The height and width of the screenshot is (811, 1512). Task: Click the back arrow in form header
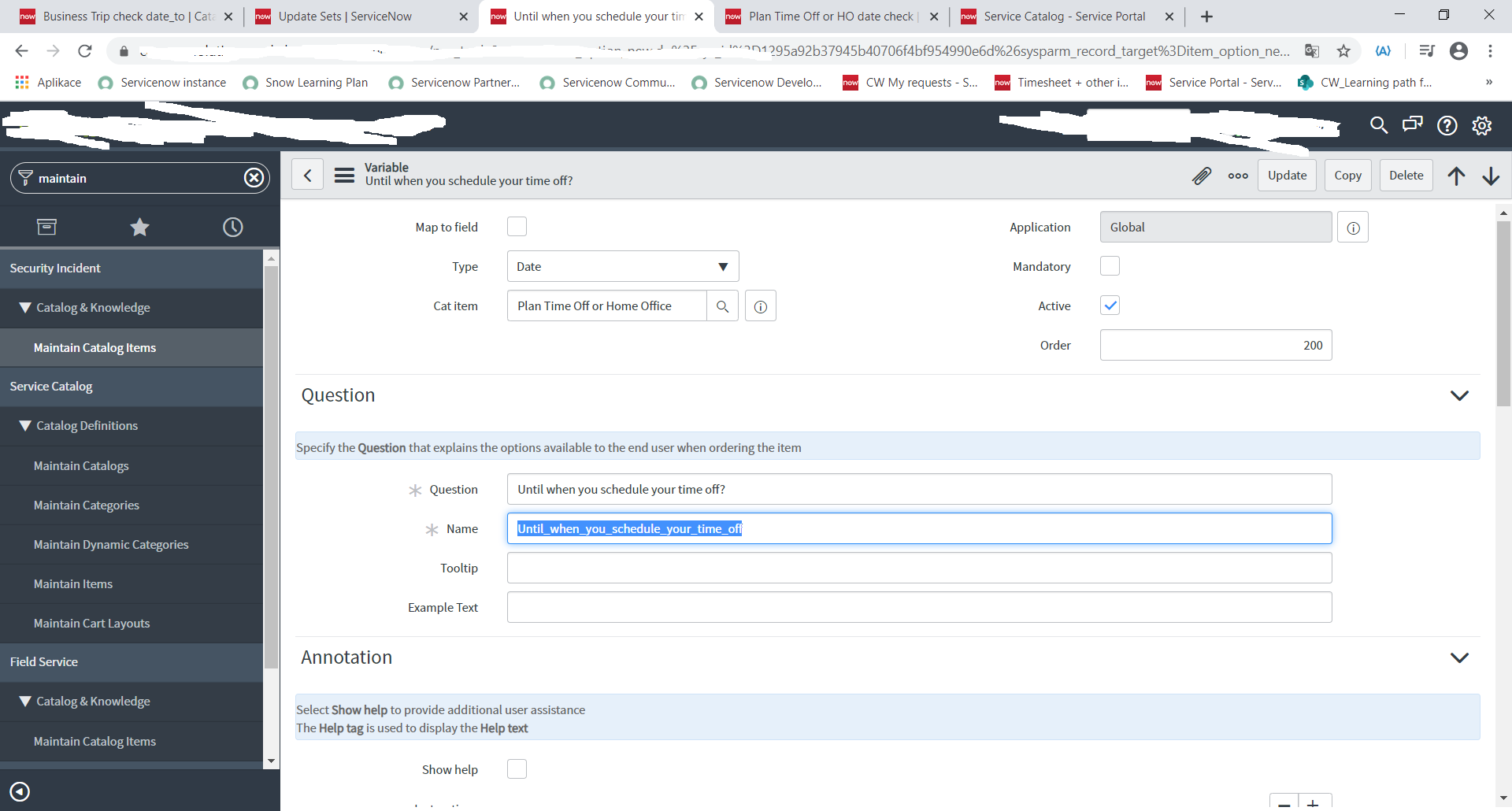pyautogui.click(x=308, y=175)
